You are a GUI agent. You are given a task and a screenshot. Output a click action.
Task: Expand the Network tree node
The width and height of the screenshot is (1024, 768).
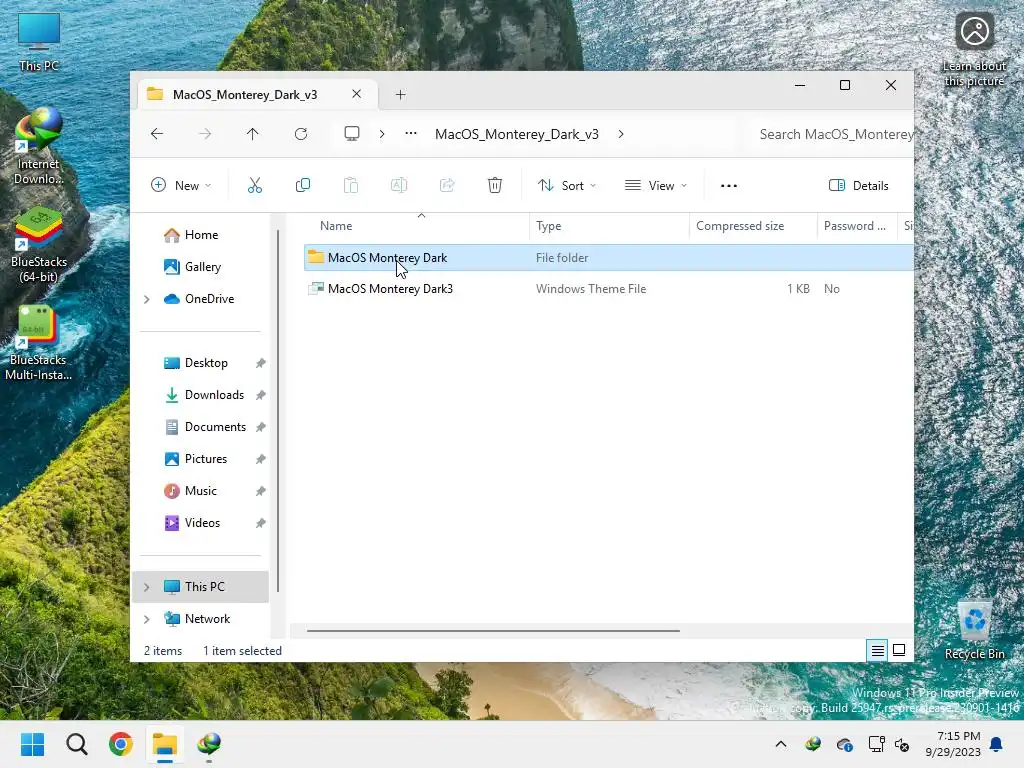[147, 619]
